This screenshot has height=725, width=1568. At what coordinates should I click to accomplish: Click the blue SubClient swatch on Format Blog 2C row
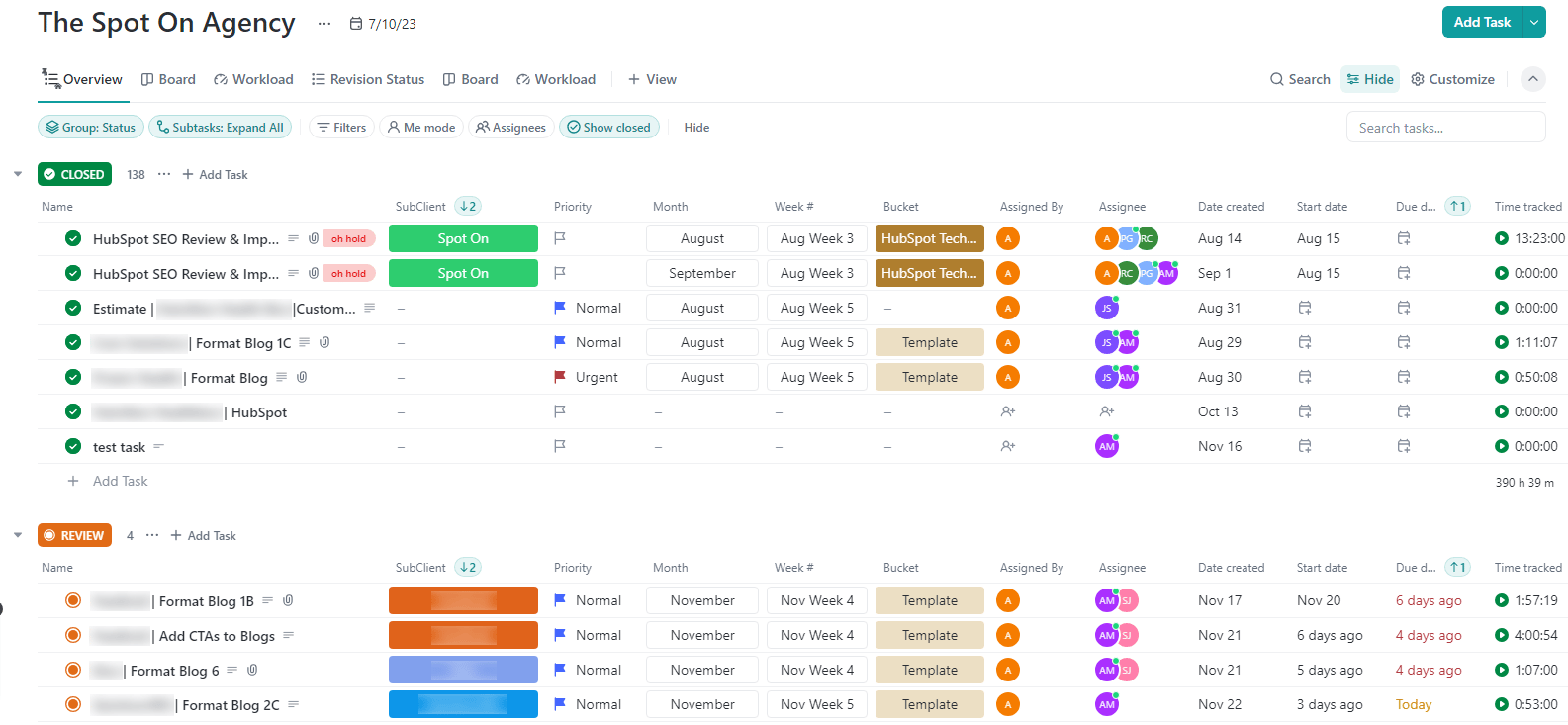click(x=463, y=704)
